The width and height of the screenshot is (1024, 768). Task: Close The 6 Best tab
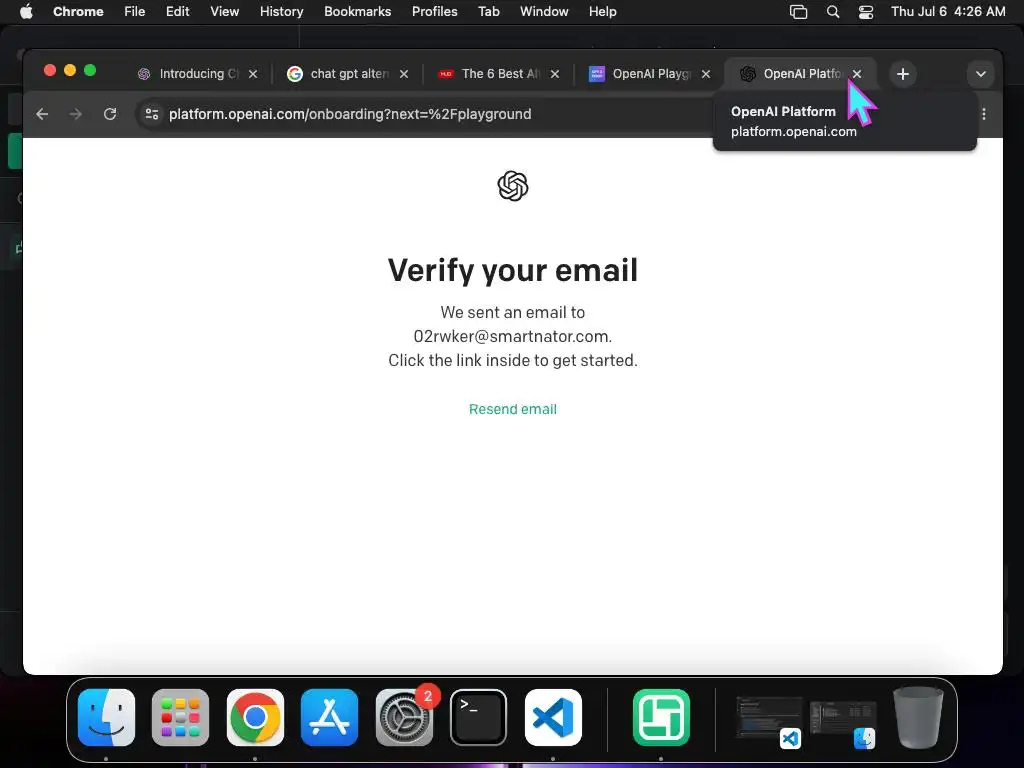click(554, 74)
